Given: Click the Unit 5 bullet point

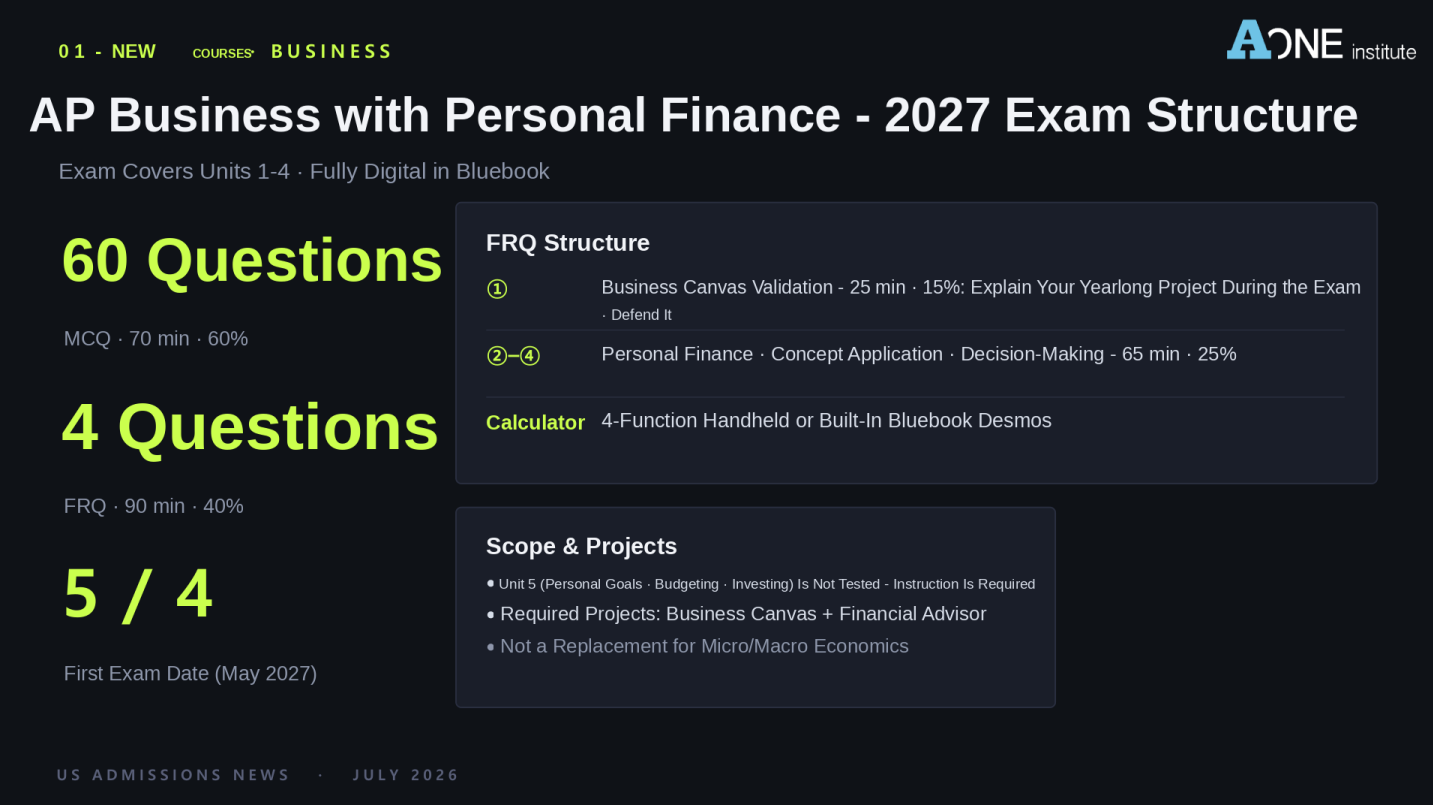Looking at the screenshot, I should [x=761, y=584].
